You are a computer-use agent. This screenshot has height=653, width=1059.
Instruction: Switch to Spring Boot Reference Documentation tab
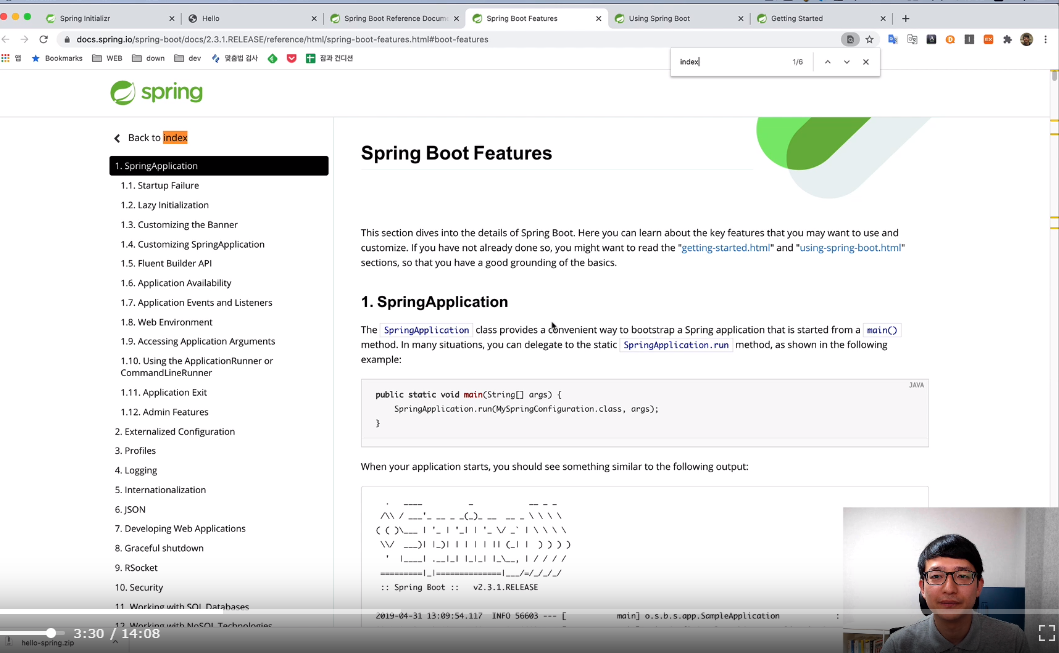[x=392, y=18]
